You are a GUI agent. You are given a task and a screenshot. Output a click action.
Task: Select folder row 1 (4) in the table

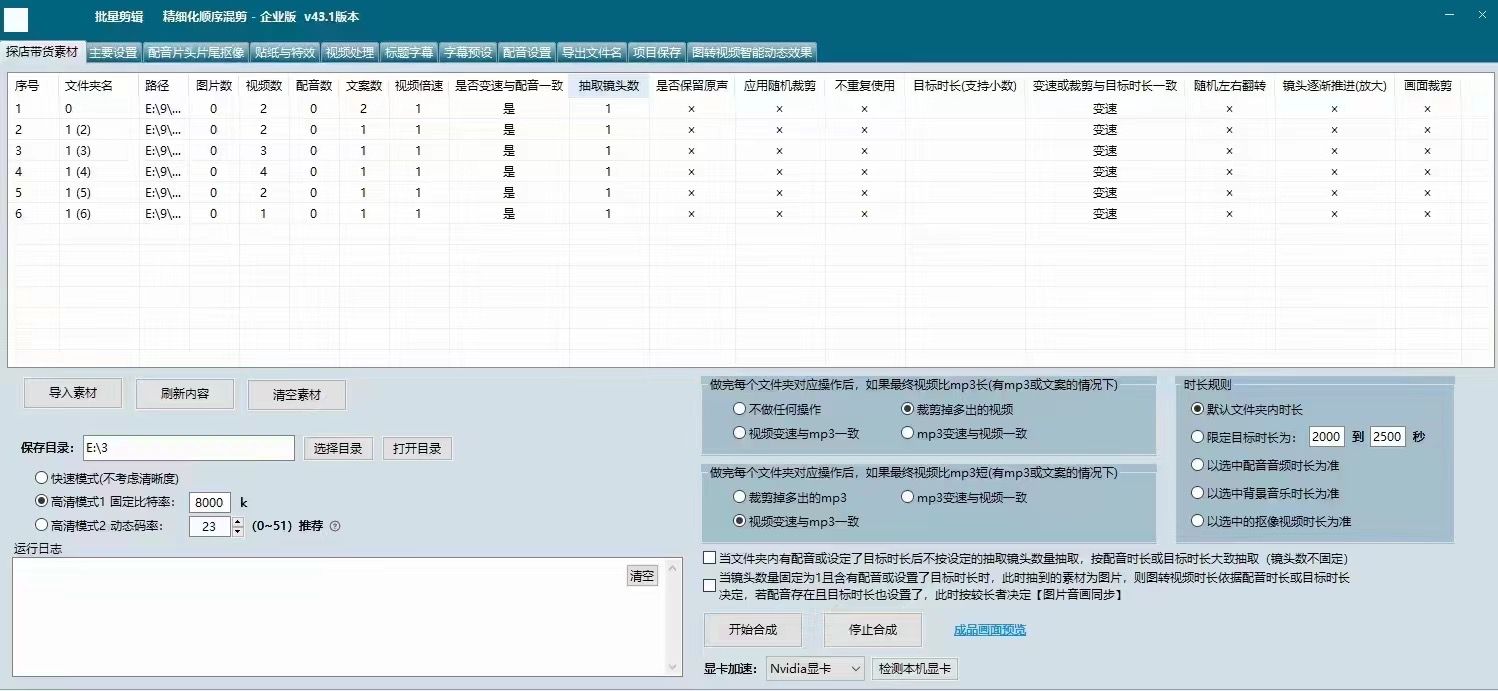click(x=77, y=171)
